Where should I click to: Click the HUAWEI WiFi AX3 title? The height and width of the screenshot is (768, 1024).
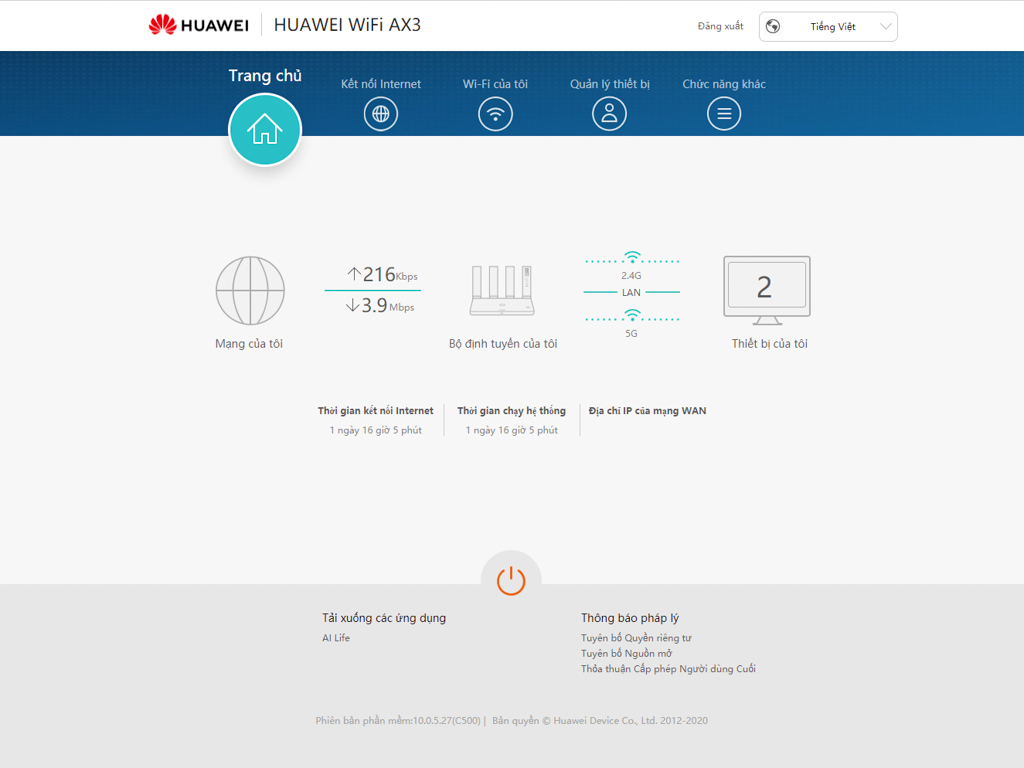[x=347, y=25]
